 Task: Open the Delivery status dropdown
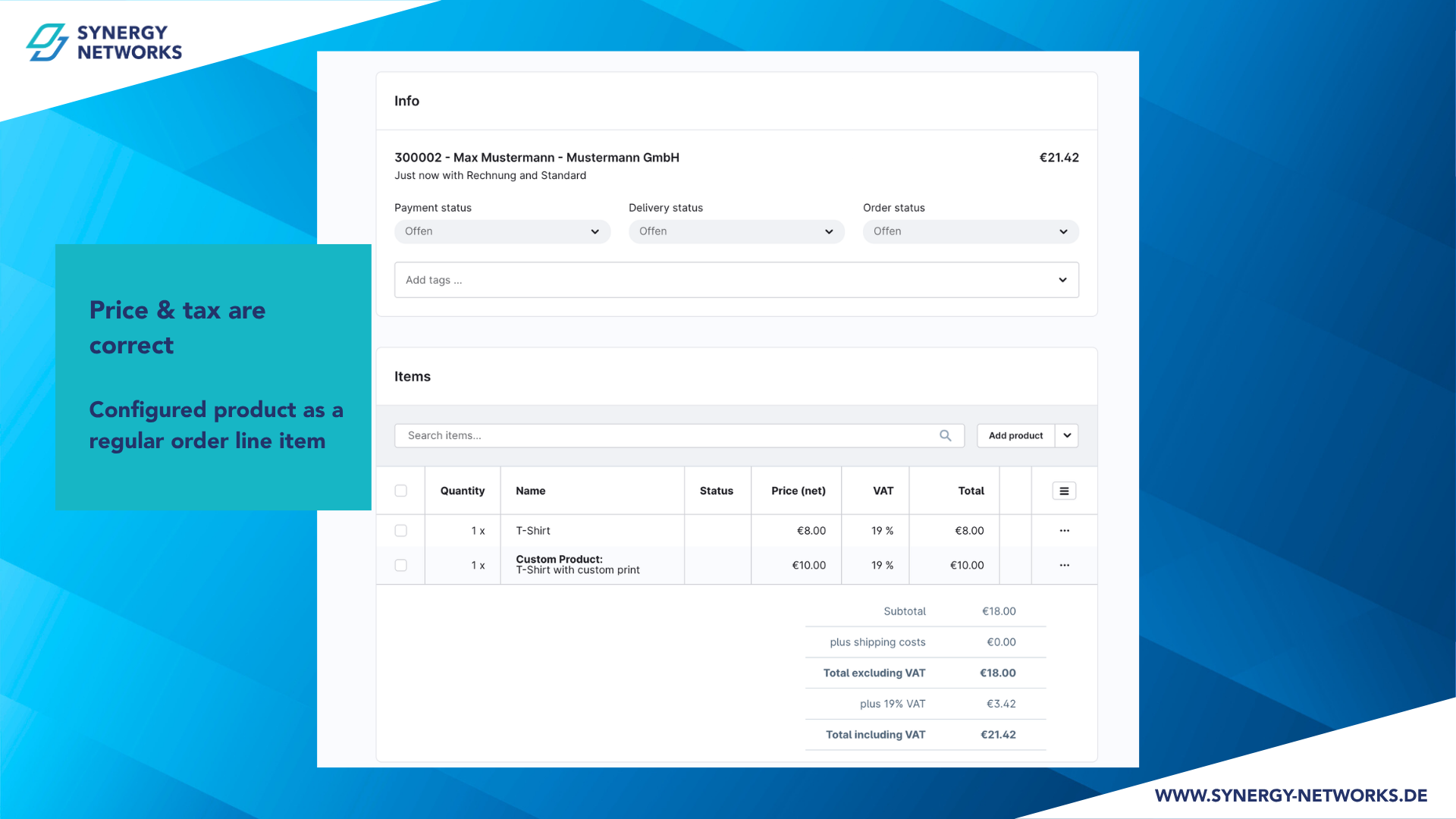[x=736, y=231]
